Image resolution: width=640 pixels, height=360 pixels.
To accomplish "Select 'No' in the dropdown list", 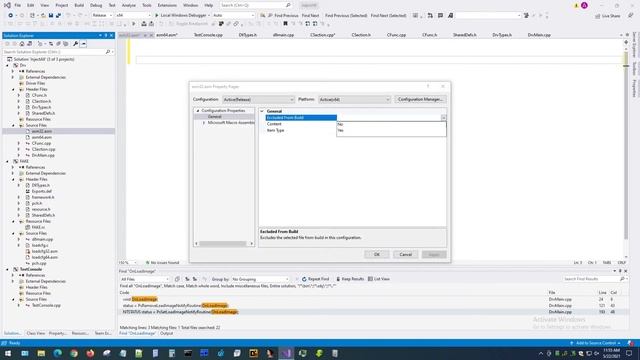I will (x=391, y=124).
